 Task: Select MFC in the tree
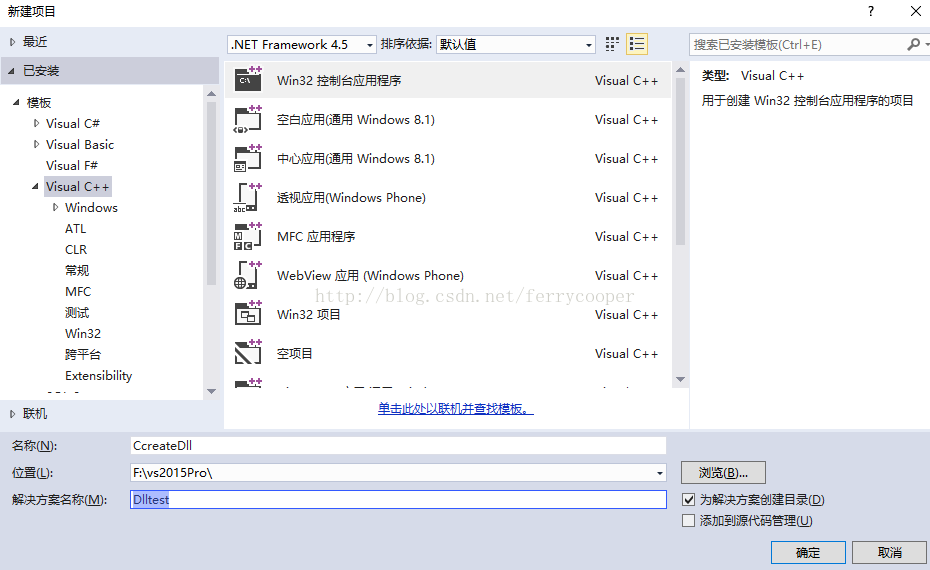click(x=78, y=292)
